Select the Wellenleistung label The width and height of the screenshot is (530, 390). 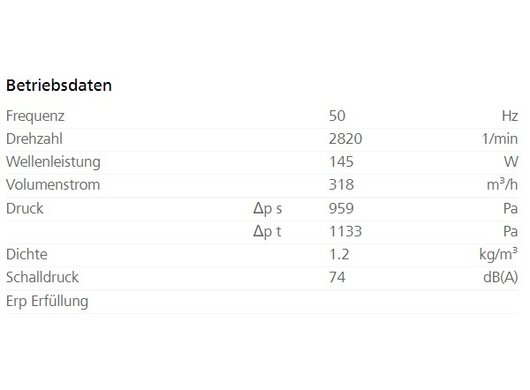tap(53, 162)
